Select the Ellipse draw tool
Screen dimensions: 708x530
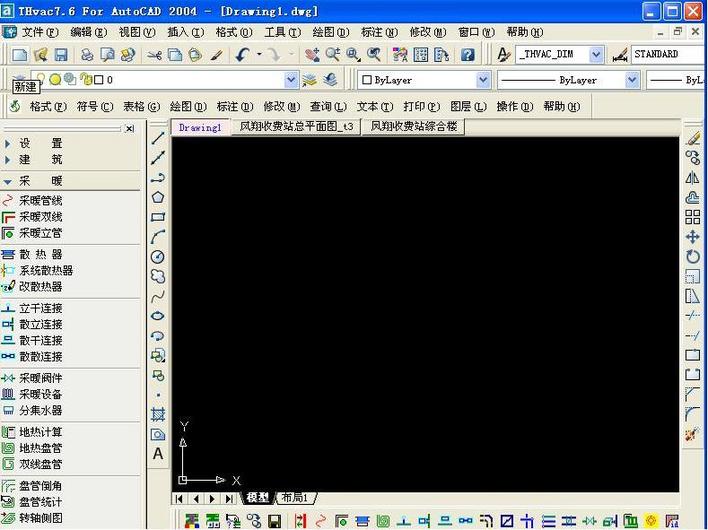(158, 316)
